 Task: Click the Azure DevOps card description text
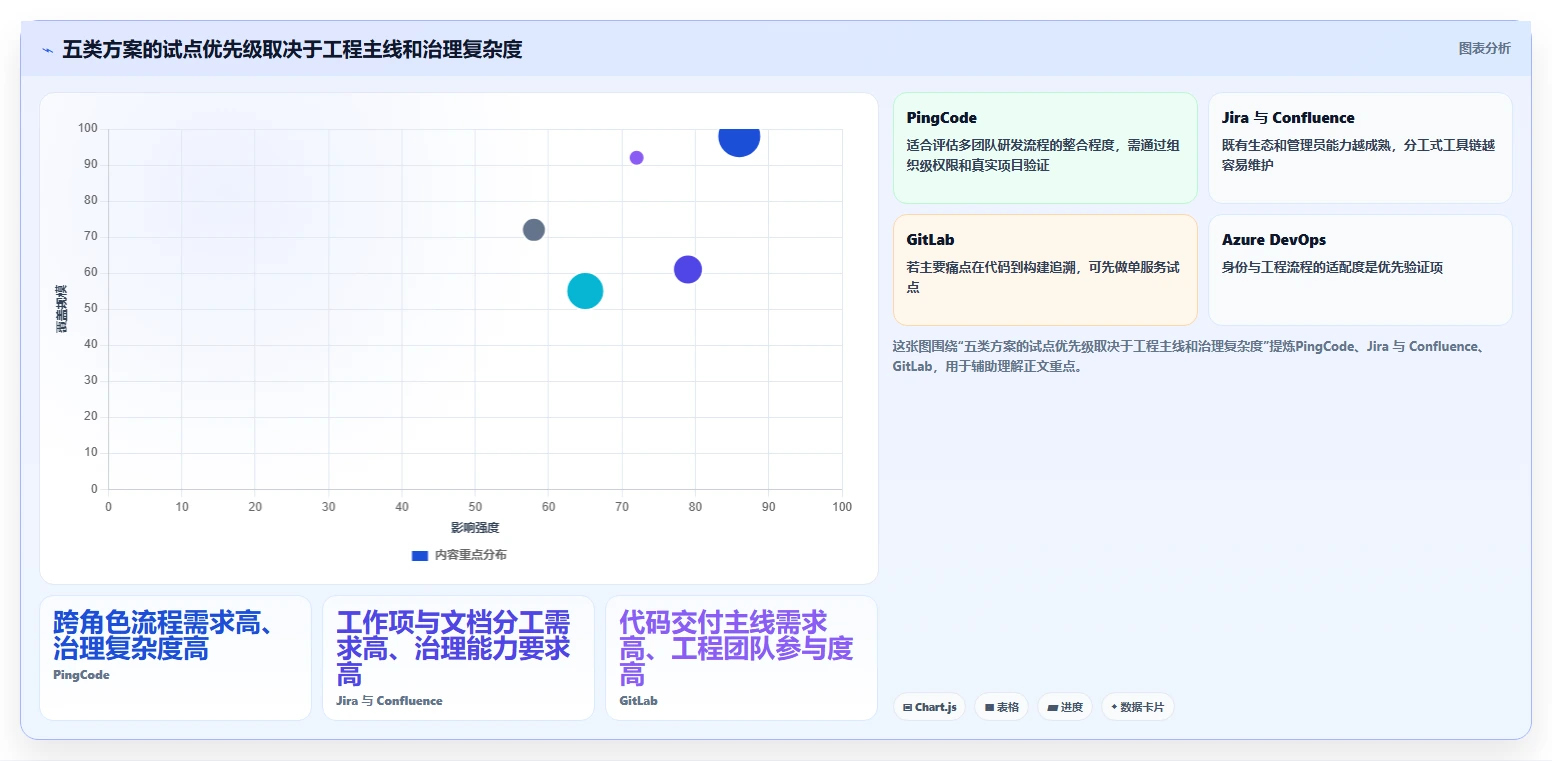click(1332, 267)
